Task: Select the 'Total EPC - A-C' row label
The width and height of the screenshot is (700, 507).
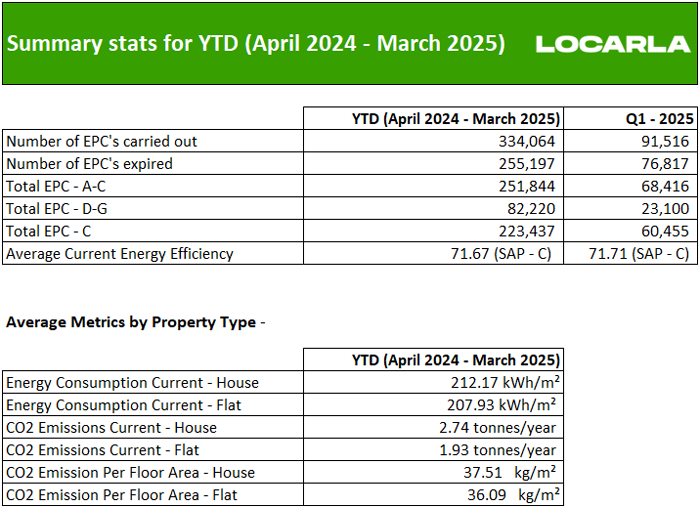Action: [56, 186]
